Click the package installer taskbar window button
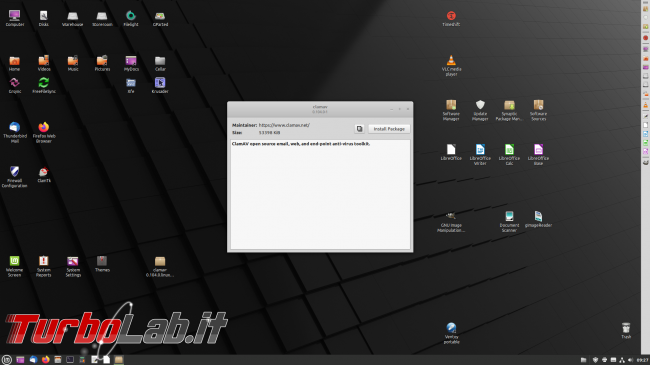Screen dimensions: 650x365 [119, 360]
